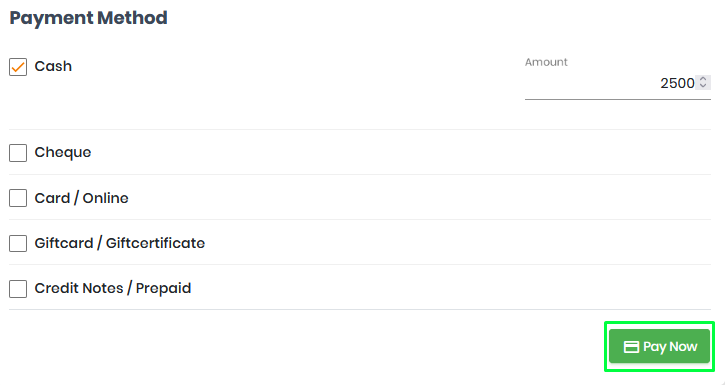Click the Giftcard / Giftcertificate label

(120, 243)
